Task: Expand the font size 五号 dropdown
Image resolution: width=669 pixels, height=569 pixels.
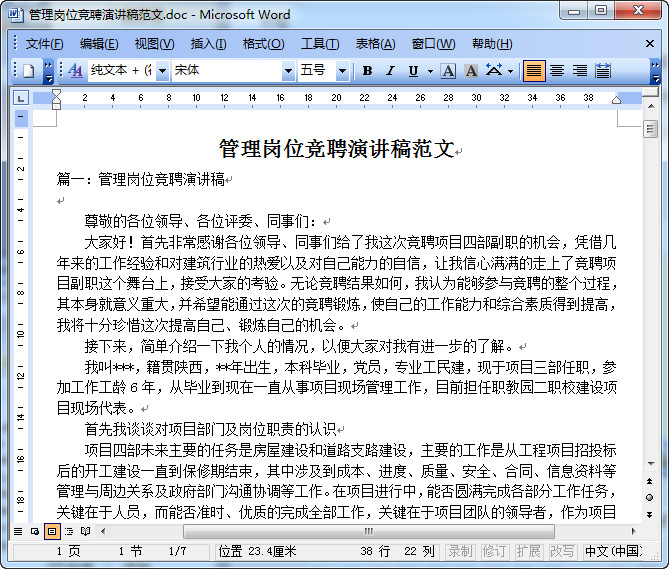Action: [x=342, y=71]
